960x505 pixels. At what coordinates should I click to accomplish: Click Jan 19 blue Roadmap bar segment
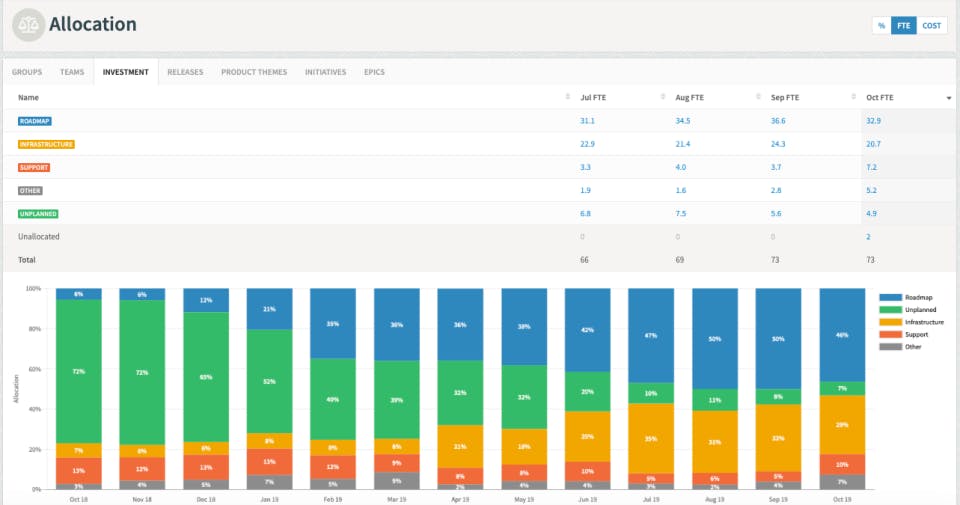(269, 309)
